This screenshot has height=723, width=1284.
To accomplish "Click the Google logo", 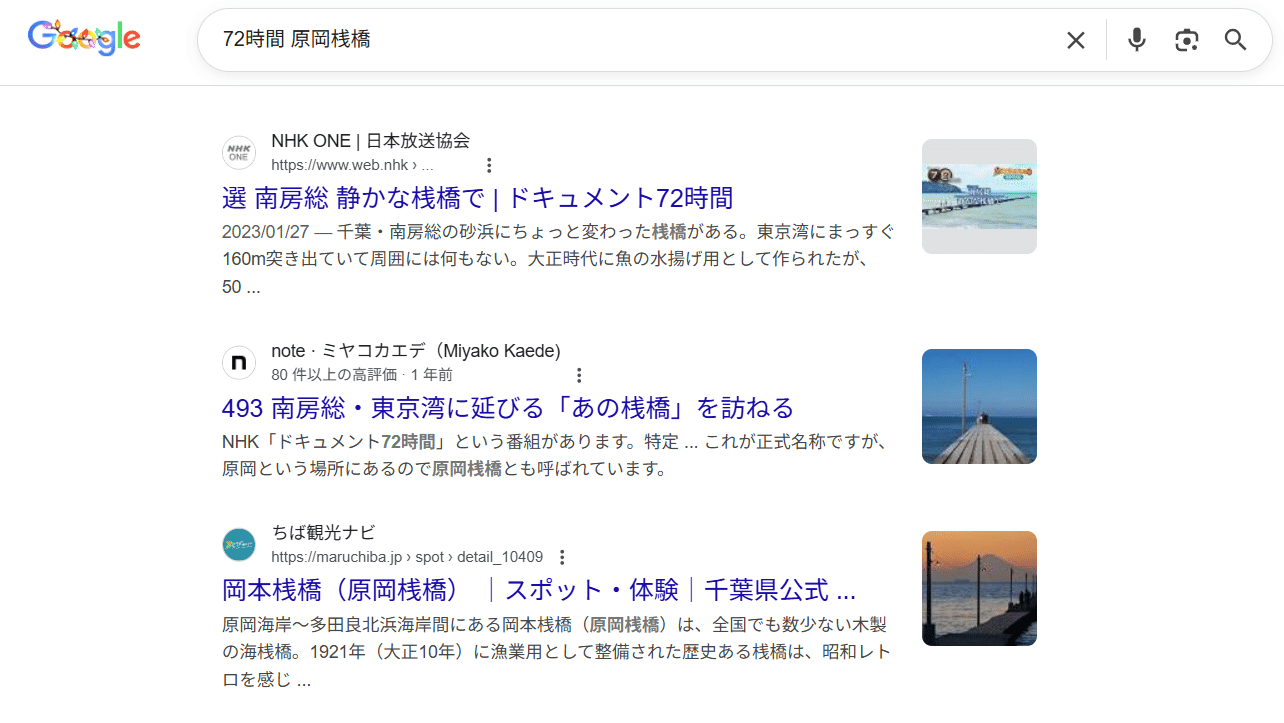I will (84, 39).
